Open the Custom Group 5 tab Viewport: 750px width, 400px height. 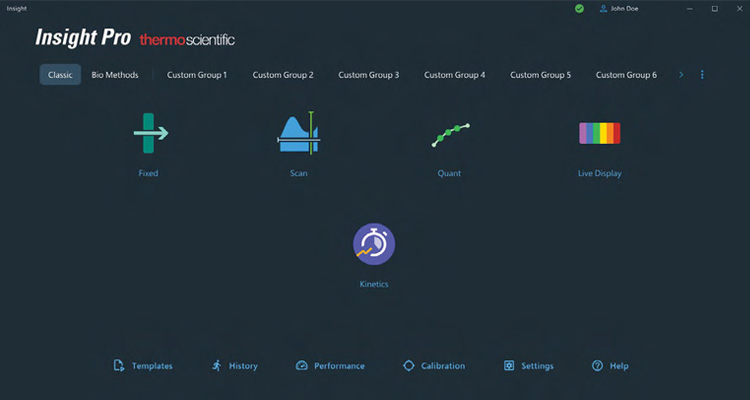(x=540, y=75)
